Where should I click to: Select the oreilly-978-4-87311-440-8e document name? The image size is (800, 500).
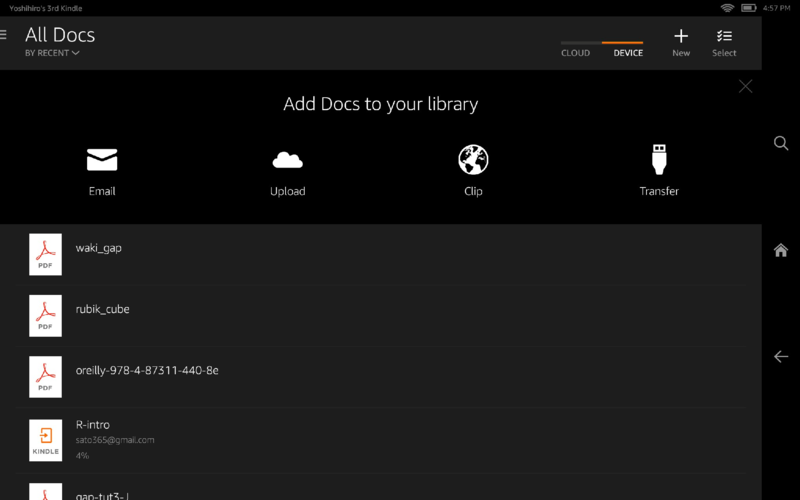coord(147,370)
